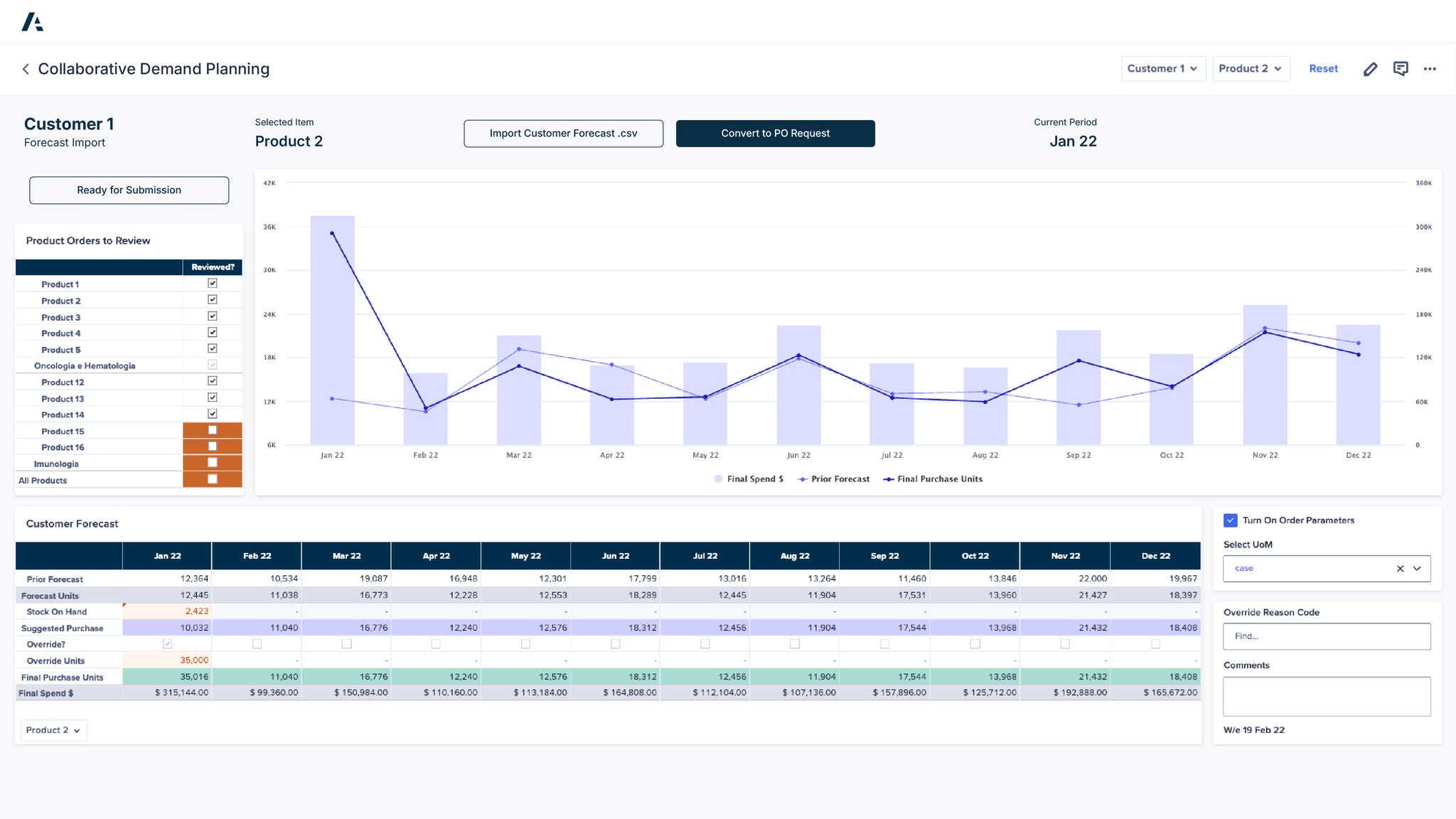This screenshot has height=819, width=1456.
Task: Check Override box for Feb 22
Action: 257,644
